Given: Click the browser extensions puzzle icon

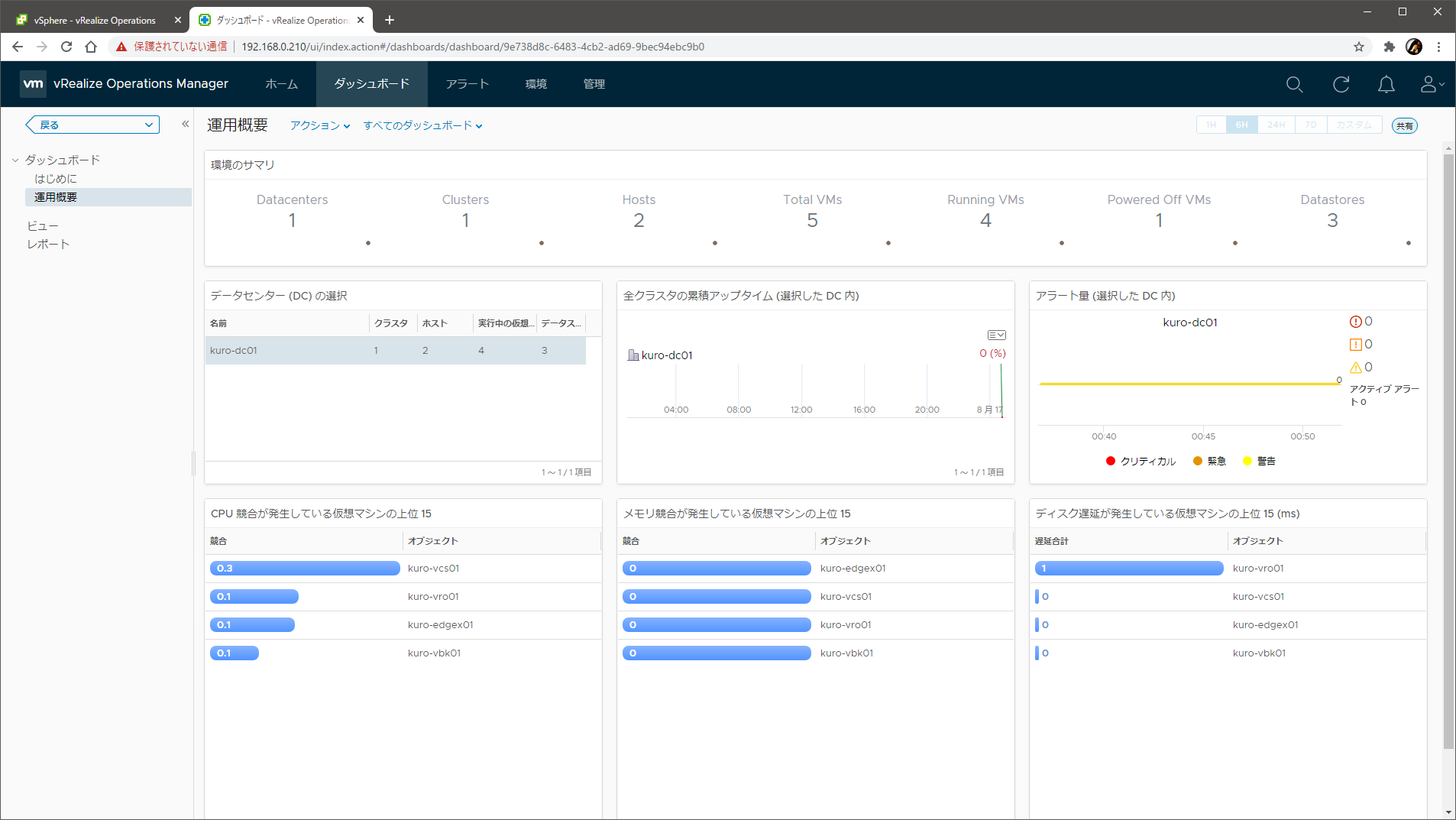Looking at the screenshot, I should 1389,47.
